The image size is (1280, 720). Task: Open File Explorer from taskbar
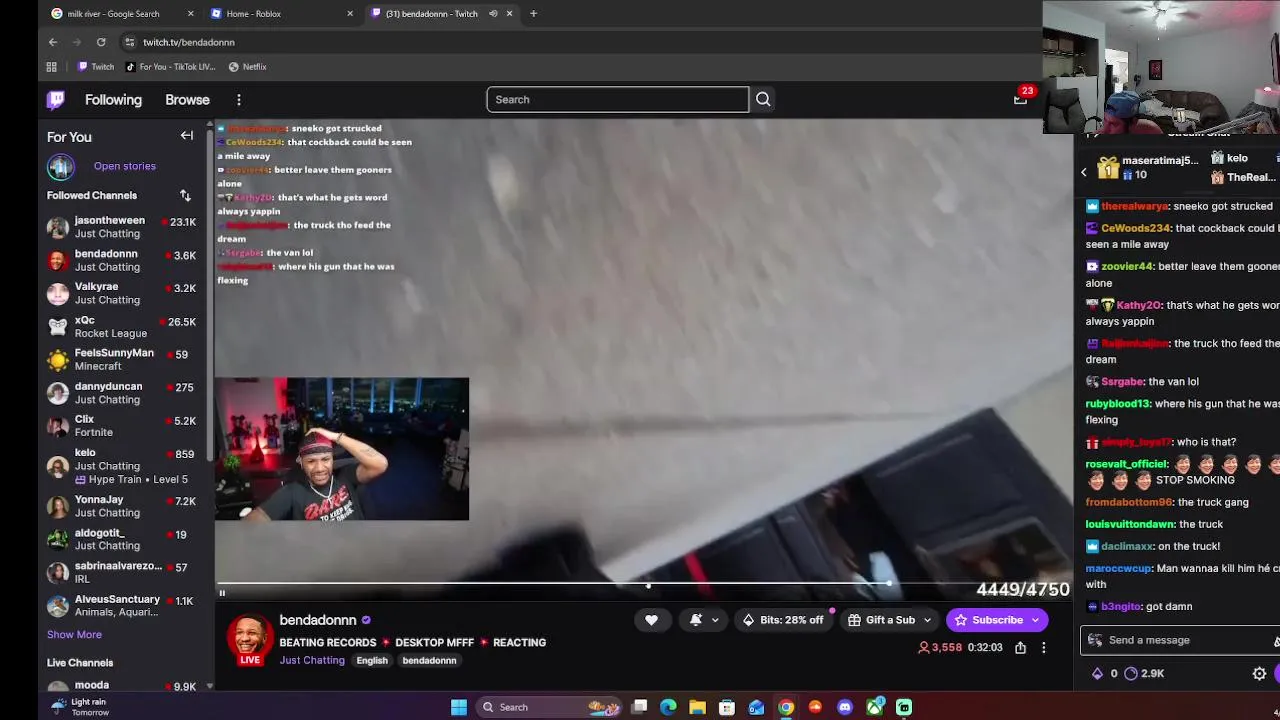[698, 707]
